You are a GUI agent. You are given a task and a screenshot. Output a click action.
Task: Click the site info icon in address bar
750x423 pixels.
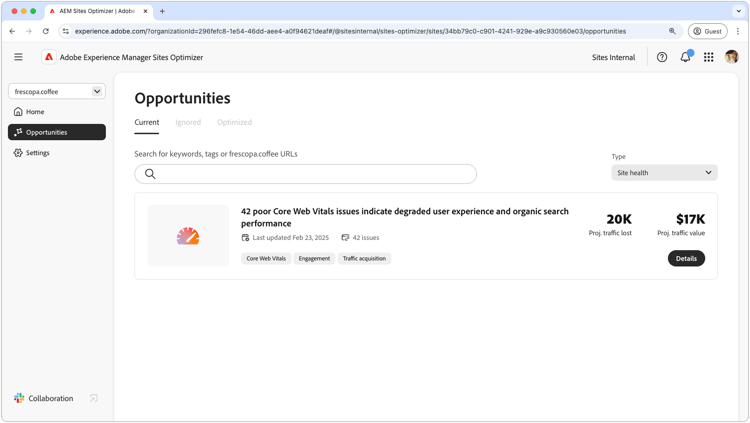(x=66, y=31)
